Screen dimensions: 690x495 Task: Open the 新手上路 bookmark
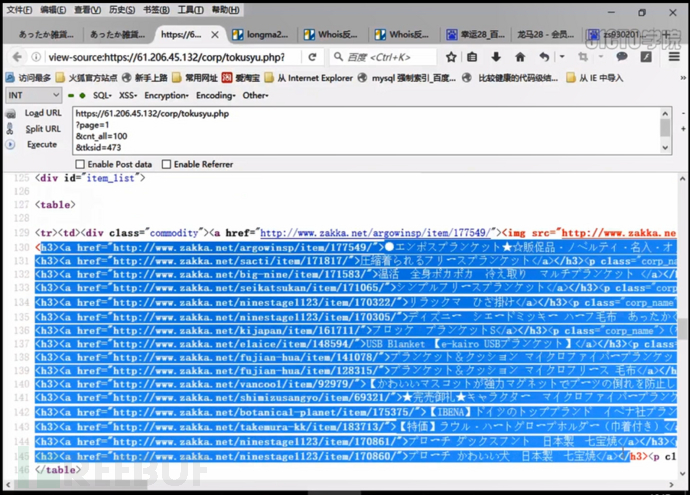point(144,78)
